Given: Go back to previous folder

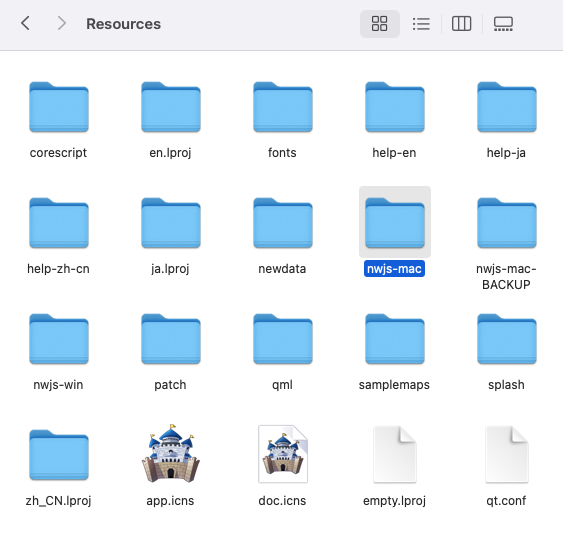Looking at the screenshot, I should 25,24.
